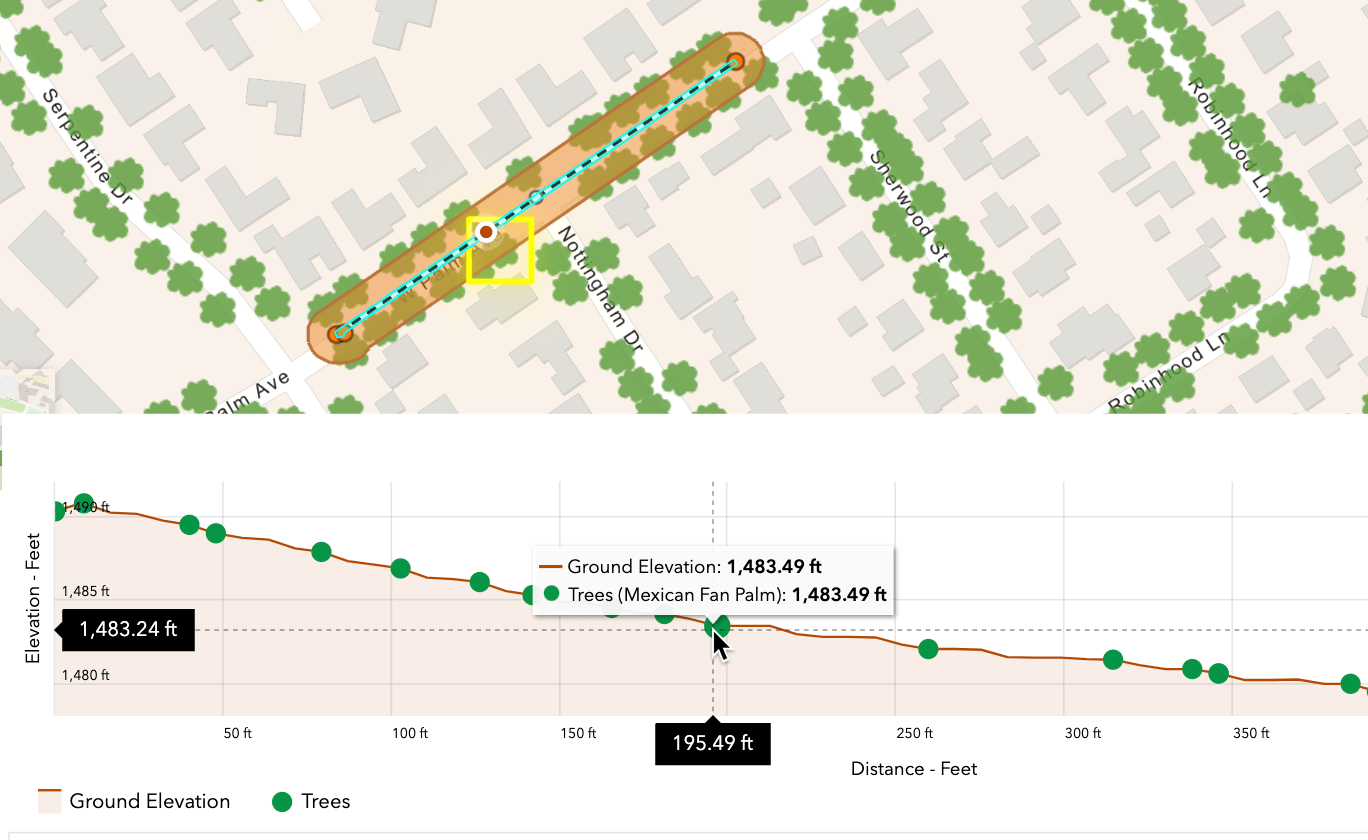Toggle the Ground Elevation legend item

coord(135,802)
